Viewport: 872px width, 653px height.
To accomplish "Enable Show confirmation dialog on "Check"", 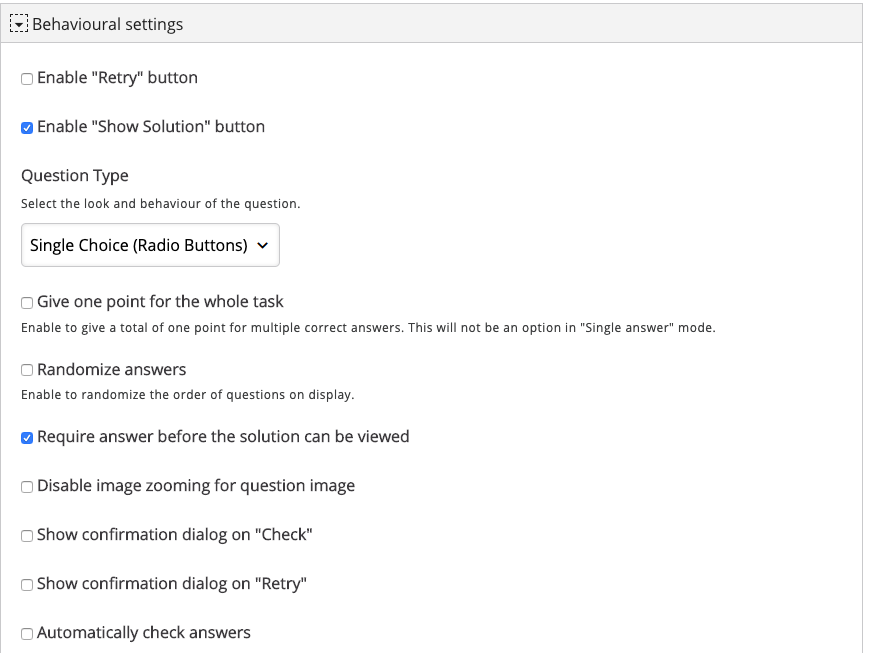I will [x=27, y=536].
